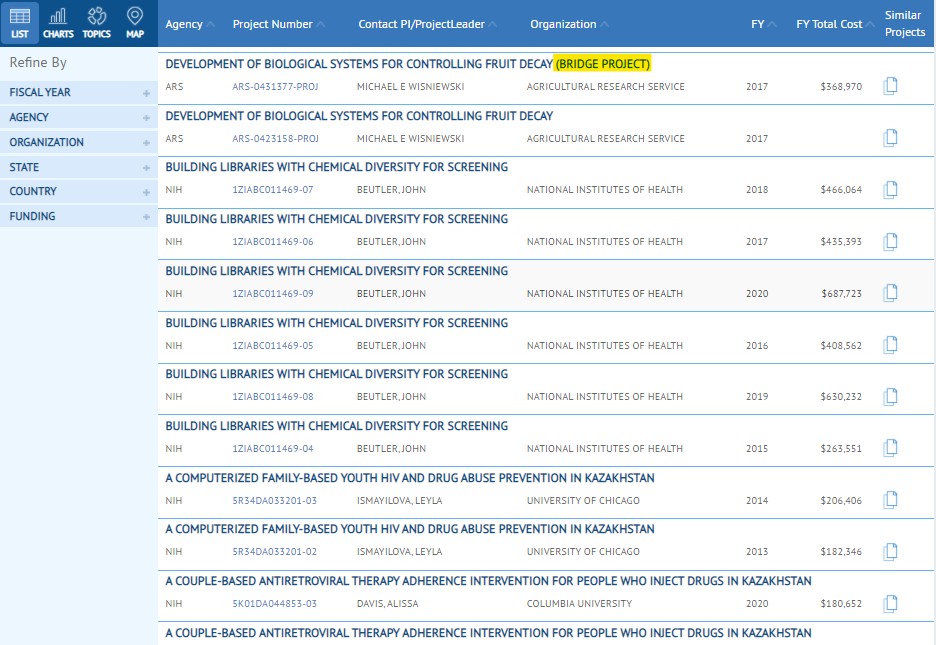View similar projects for ARS-0431377-PROJ

(x=890, y=86)
